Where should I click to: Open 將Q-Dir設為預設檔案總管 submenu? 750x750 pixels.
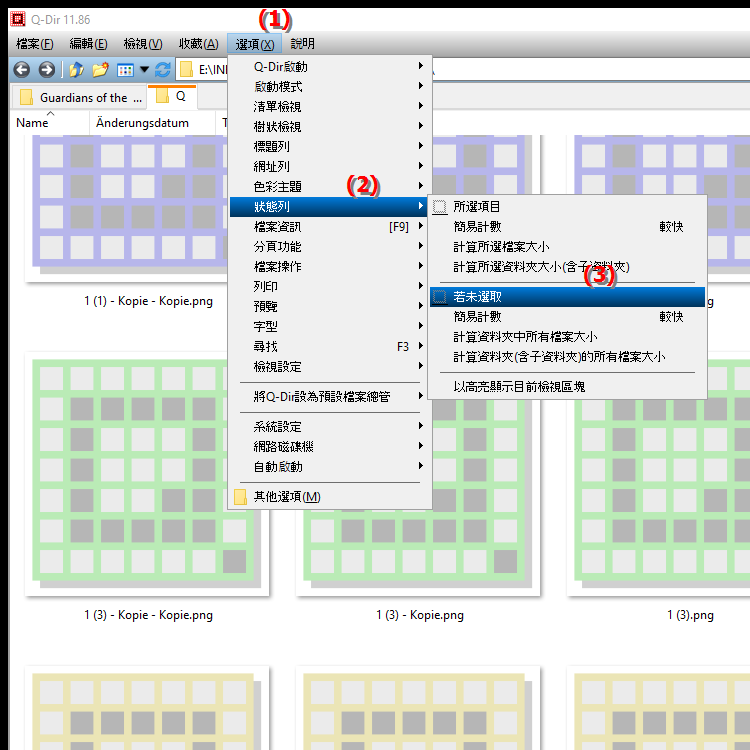tap(330, 397)
